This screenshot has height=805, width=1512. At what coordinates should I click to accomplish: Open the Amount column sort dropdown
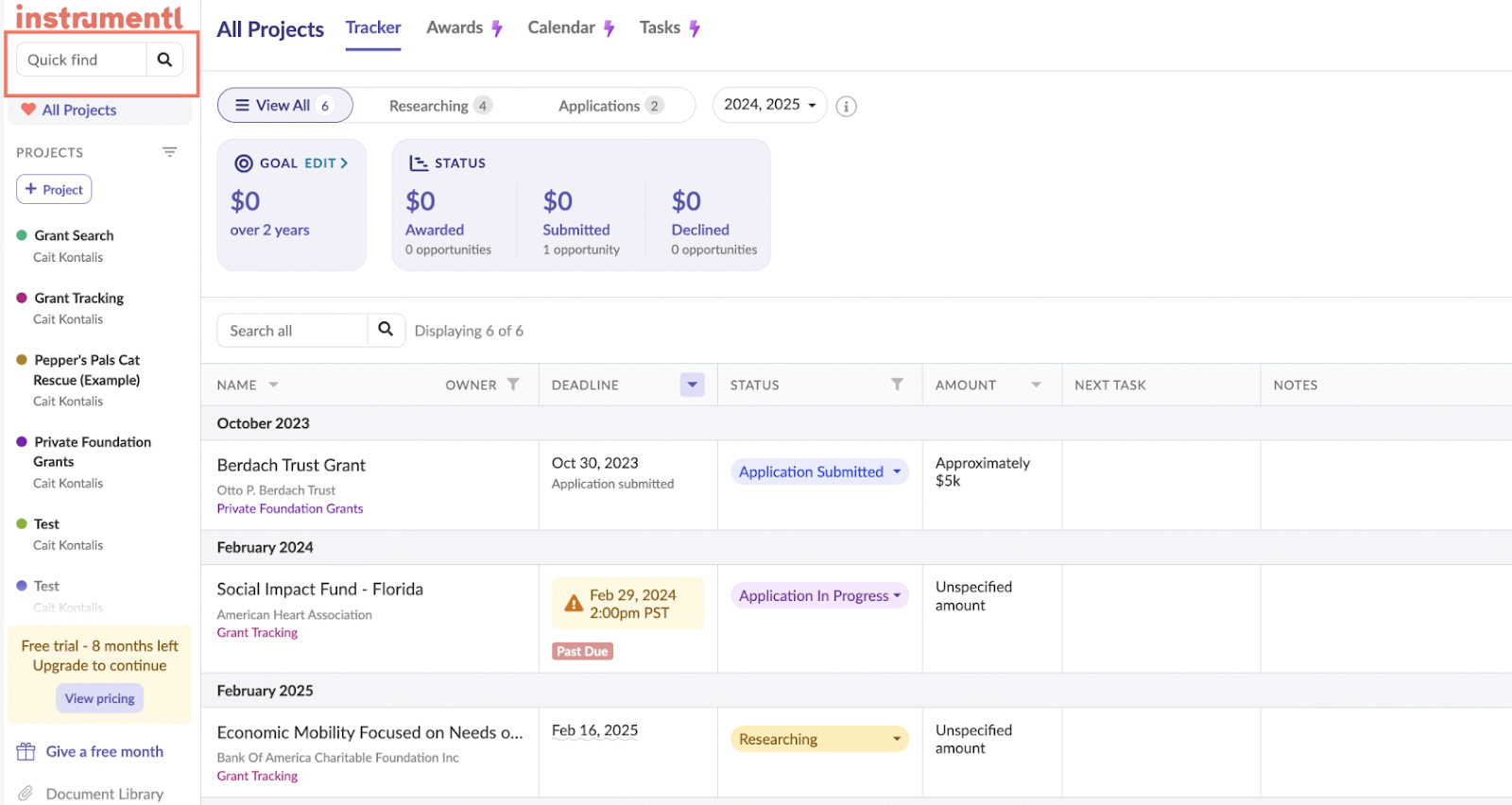[x=1036, y=385]
